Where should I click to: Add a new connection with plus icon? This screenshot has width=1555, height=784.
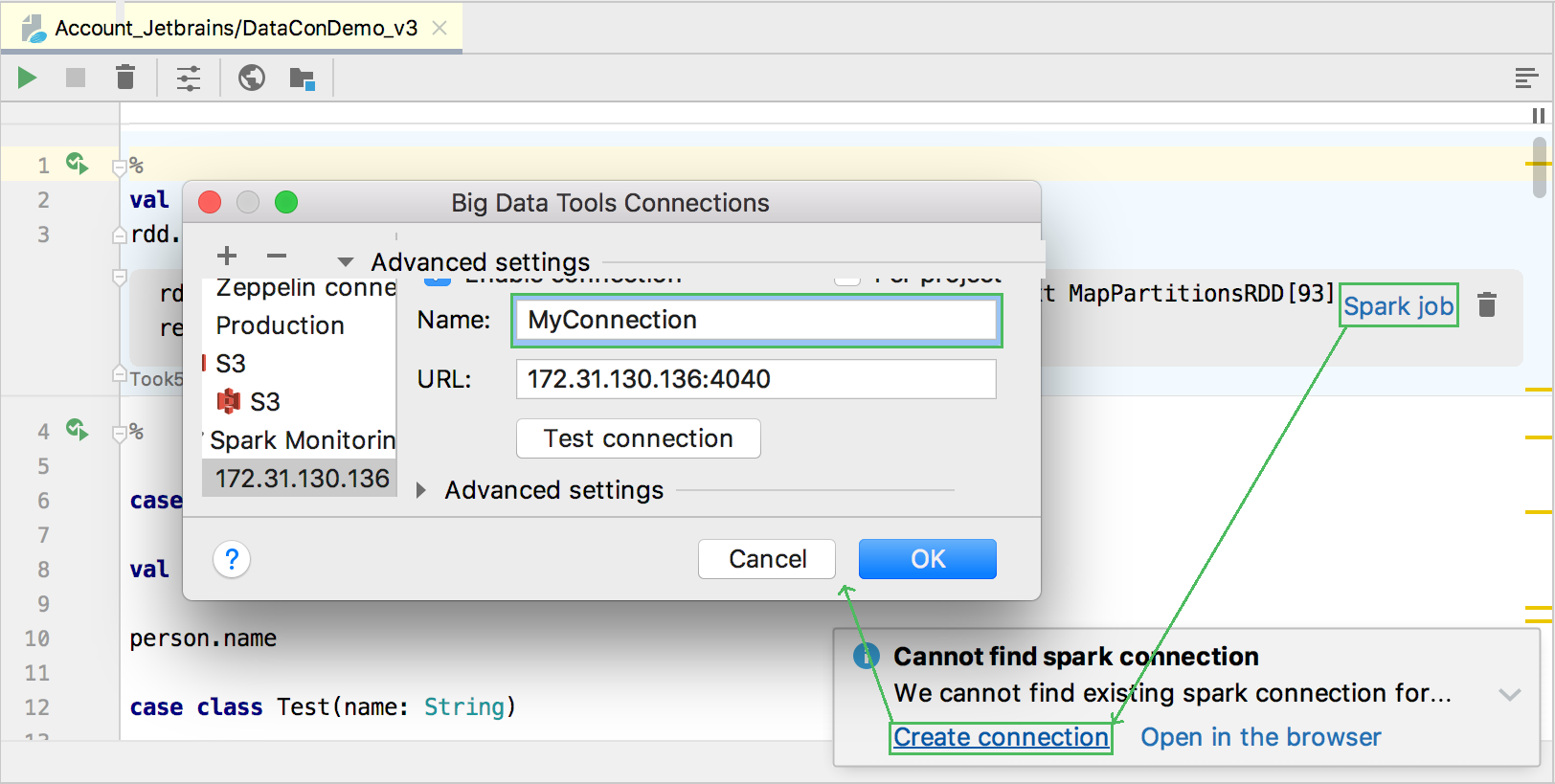click(227, 256)
